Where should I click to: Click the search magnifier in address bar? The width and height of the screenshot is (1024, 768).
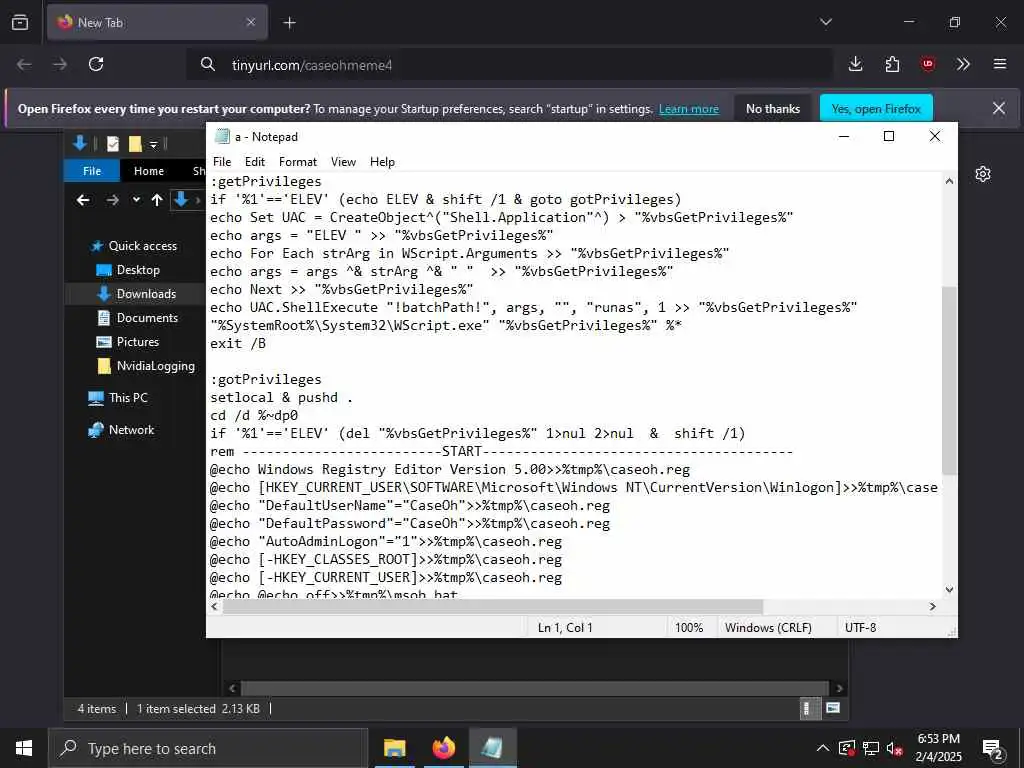click(x=208, y=64)
